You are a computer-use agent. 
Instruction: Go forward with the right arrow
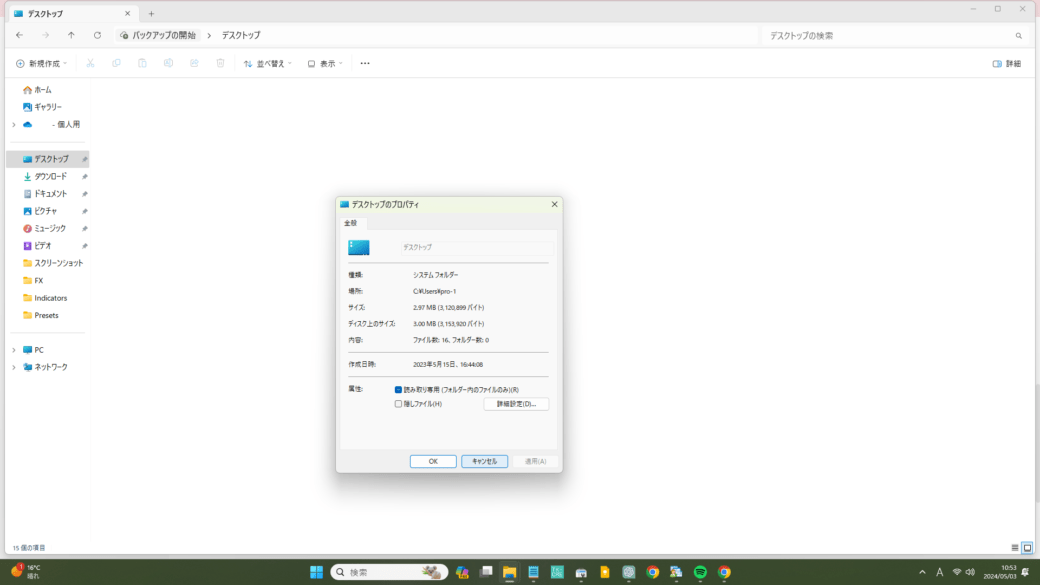tap(45, 35)
